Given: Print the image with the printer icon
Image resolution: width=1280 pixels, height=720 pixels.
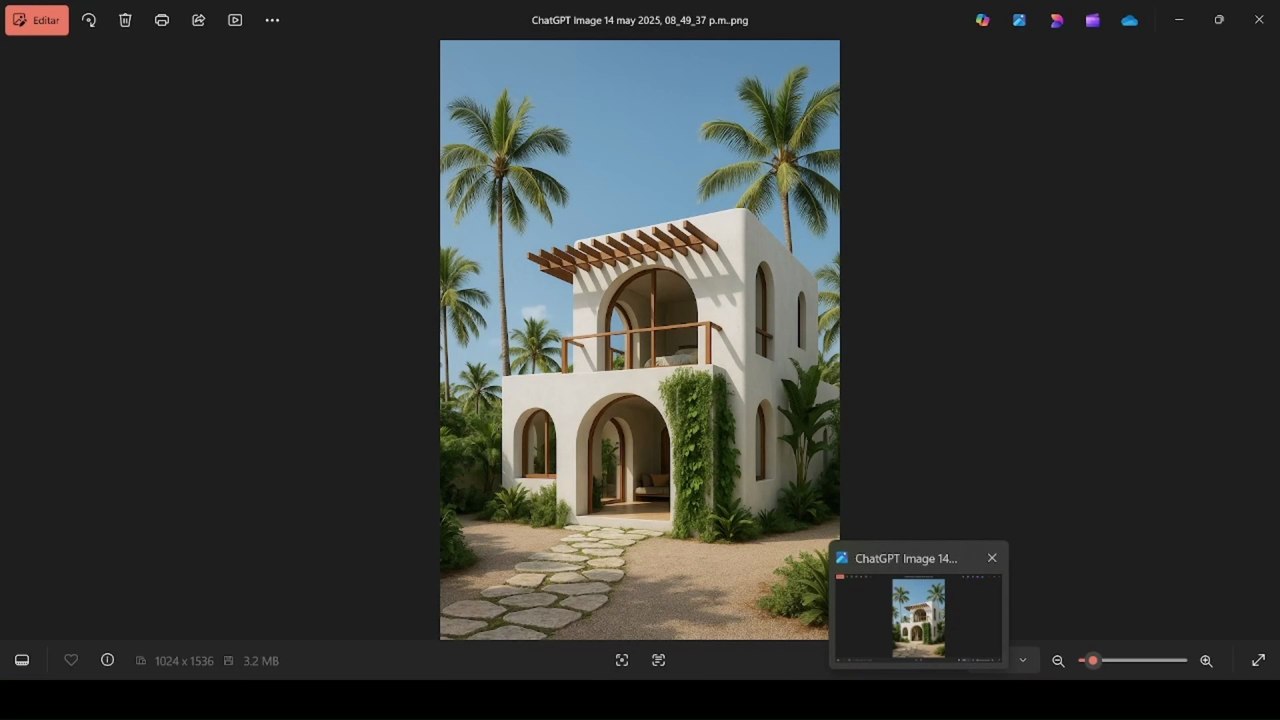Looking at the screenshot, I should pos(162,20).
